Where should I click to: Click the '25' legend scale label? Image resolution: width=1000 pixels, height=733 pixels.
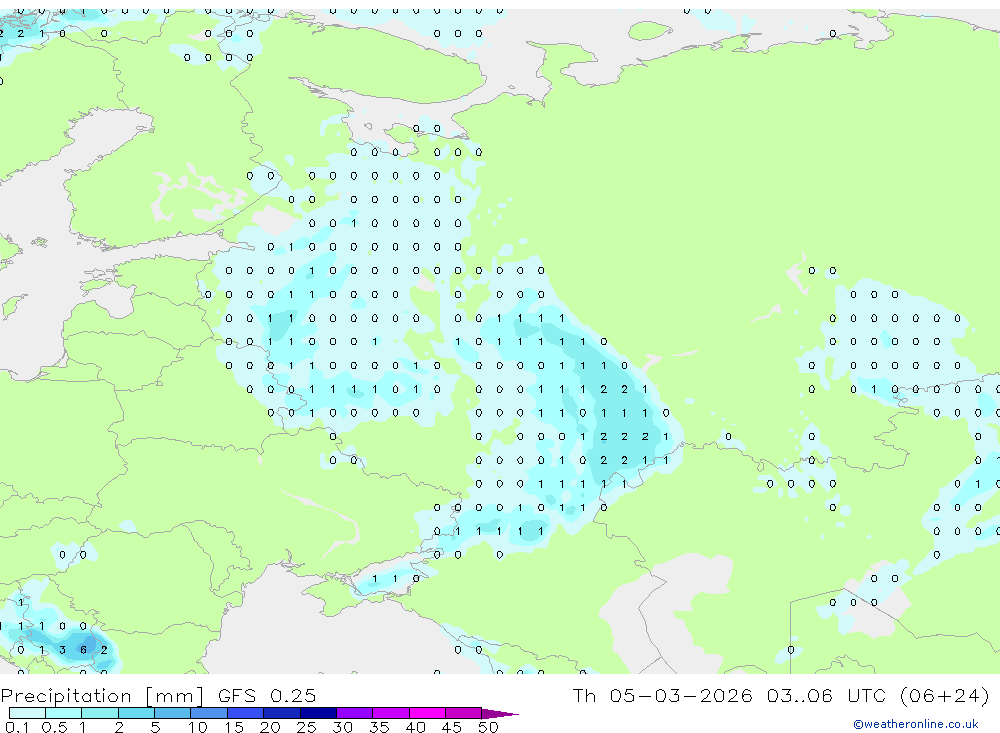[306, 727]
